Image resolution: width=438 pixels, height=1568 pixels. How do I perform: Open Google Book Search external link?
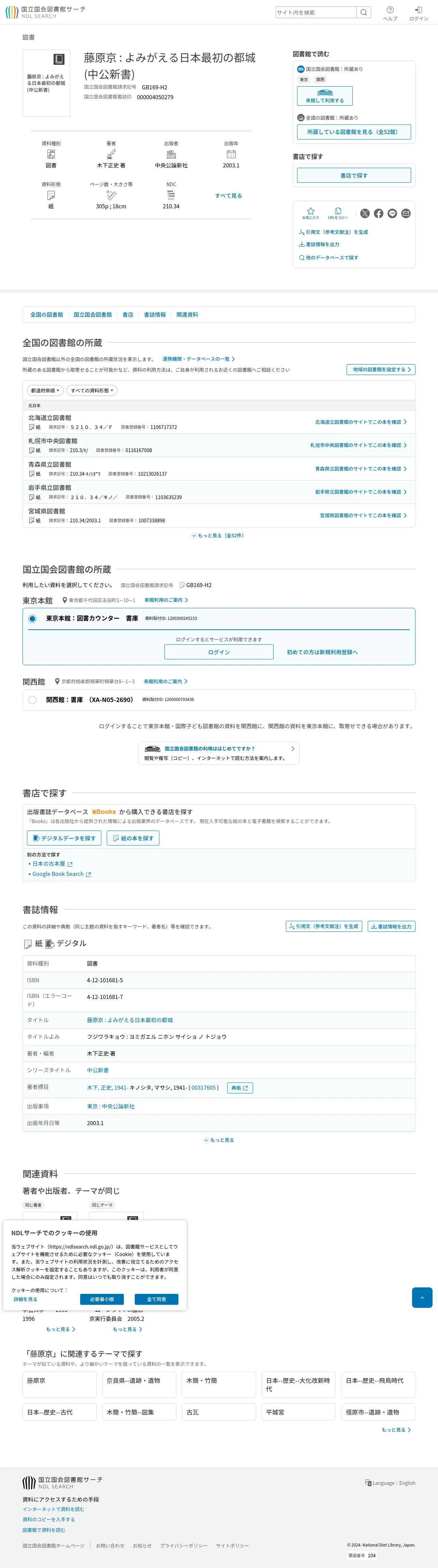61,874
